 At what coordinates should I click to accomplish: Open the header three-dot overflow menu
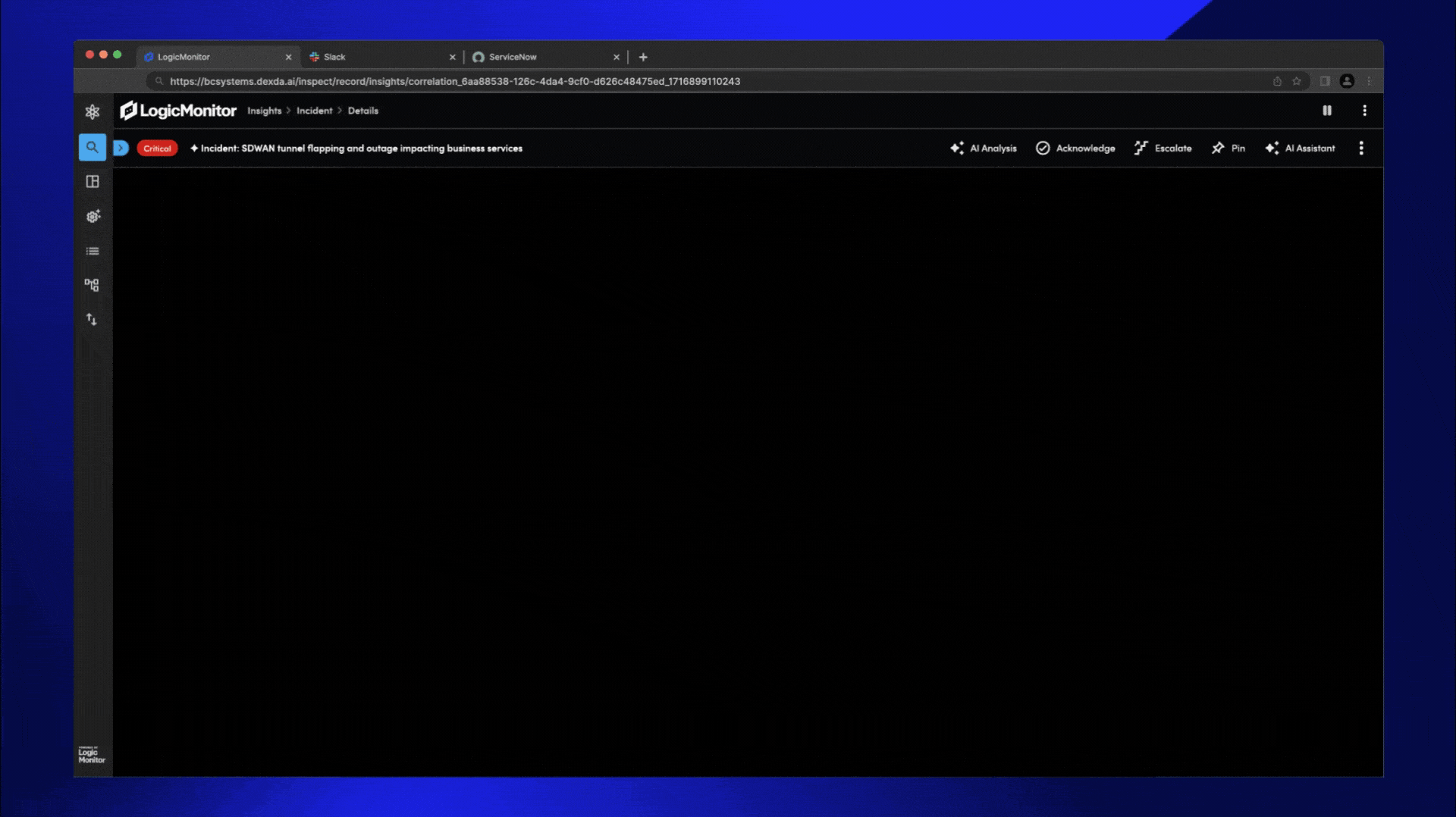tap(1364, 111)
